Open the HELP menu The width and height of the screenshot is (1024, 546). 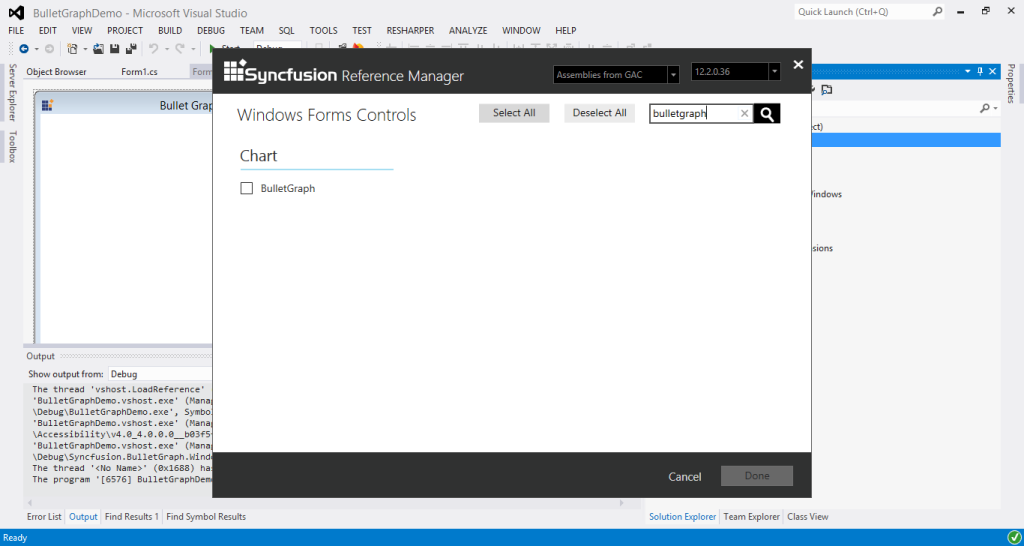tap(566, 31)
